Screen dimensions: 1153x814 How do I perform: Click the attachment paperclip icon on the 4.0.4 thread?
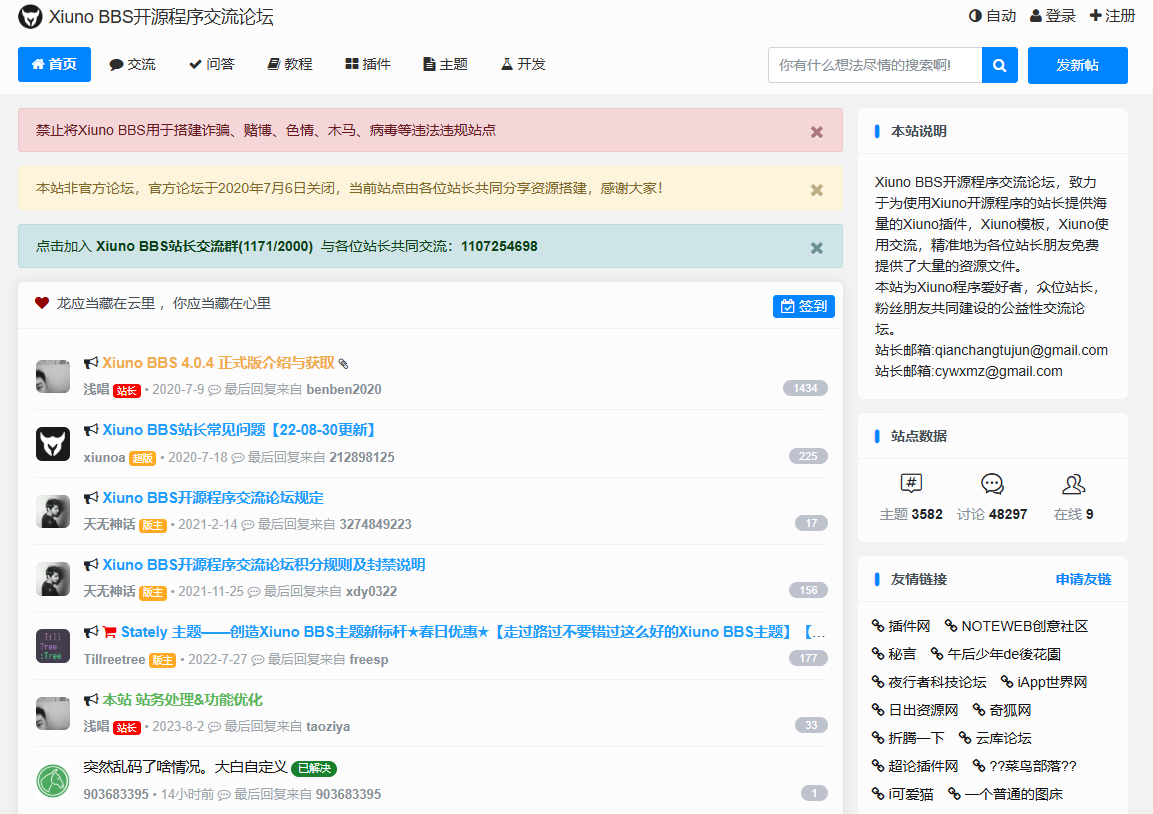pos(343,364)
